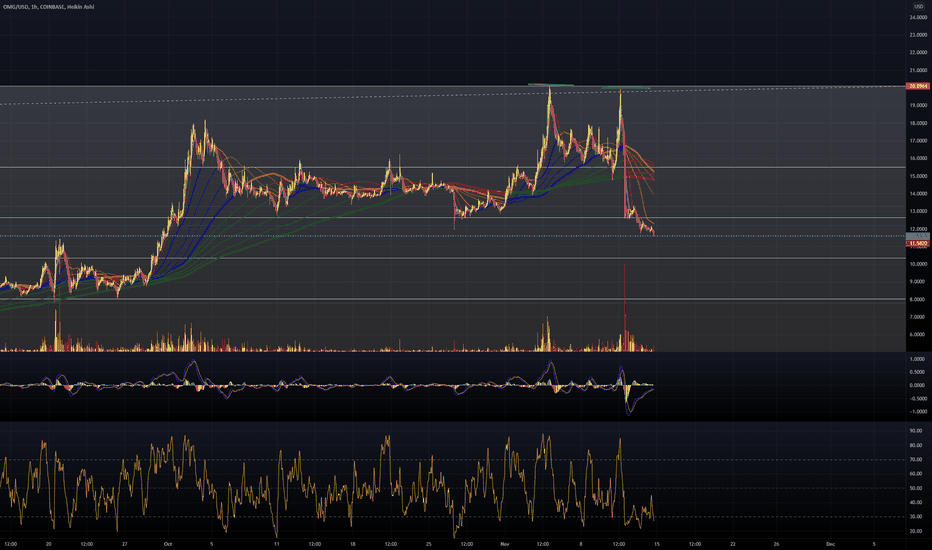The width and height of the screenshot is (932, 550).
Task: Click the 18 date label on time axis
Action: click(x=352, y=544)
